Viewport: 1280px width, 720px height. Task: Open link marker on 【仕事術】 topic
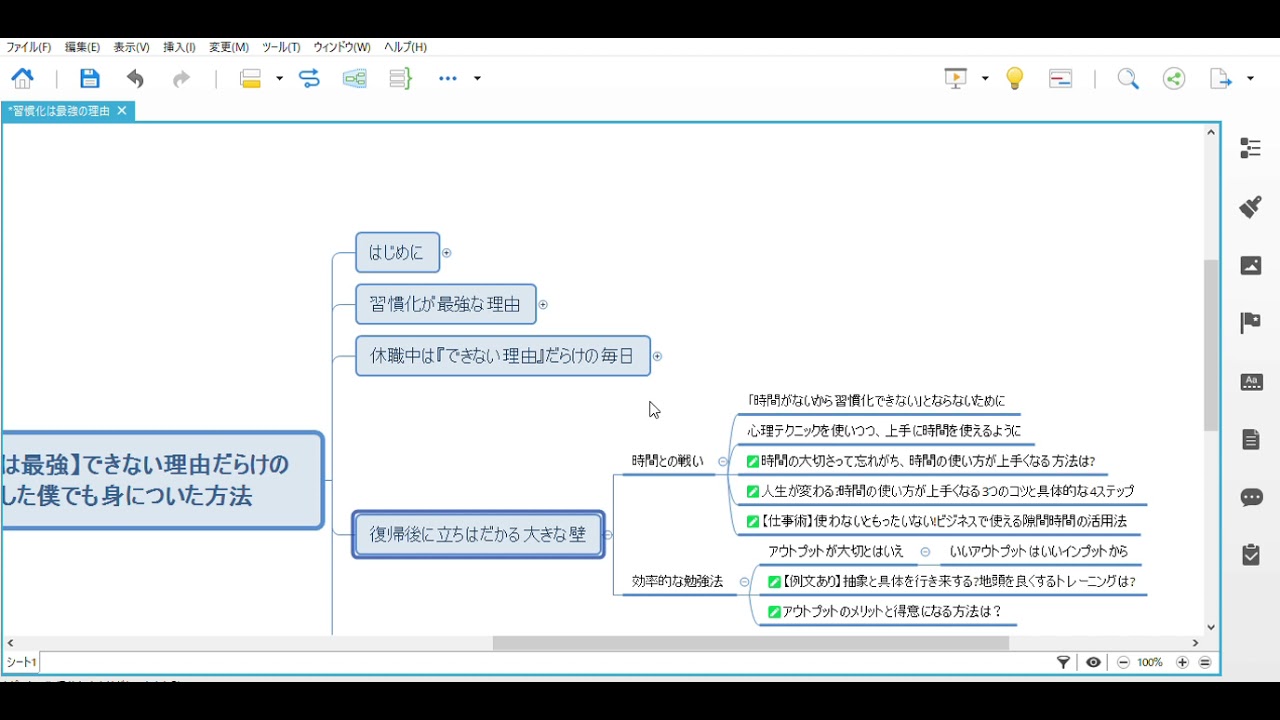[753, 522]
